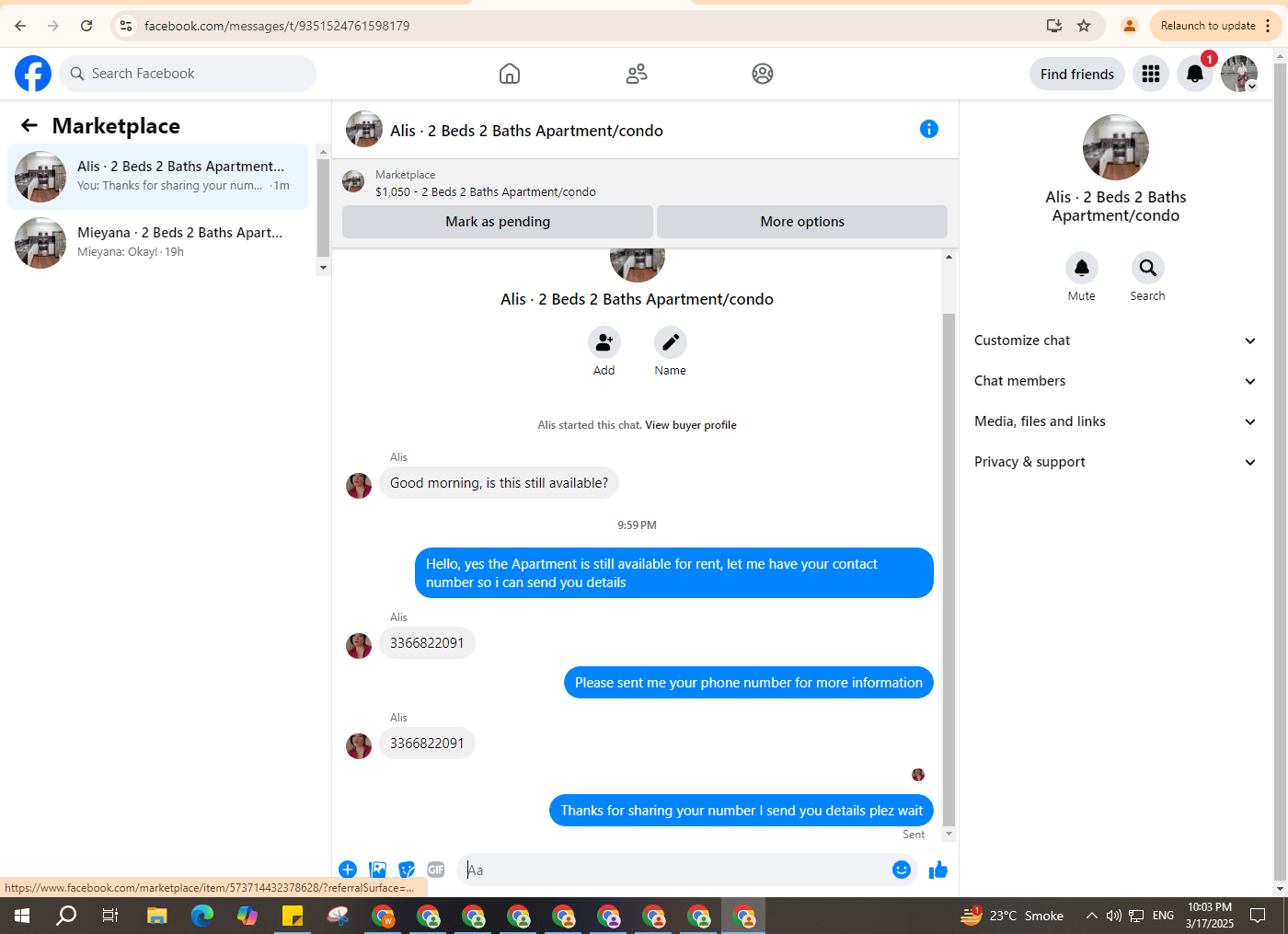Click the browser address bar URL
The image size is (1288, 934).
(277, 26)
